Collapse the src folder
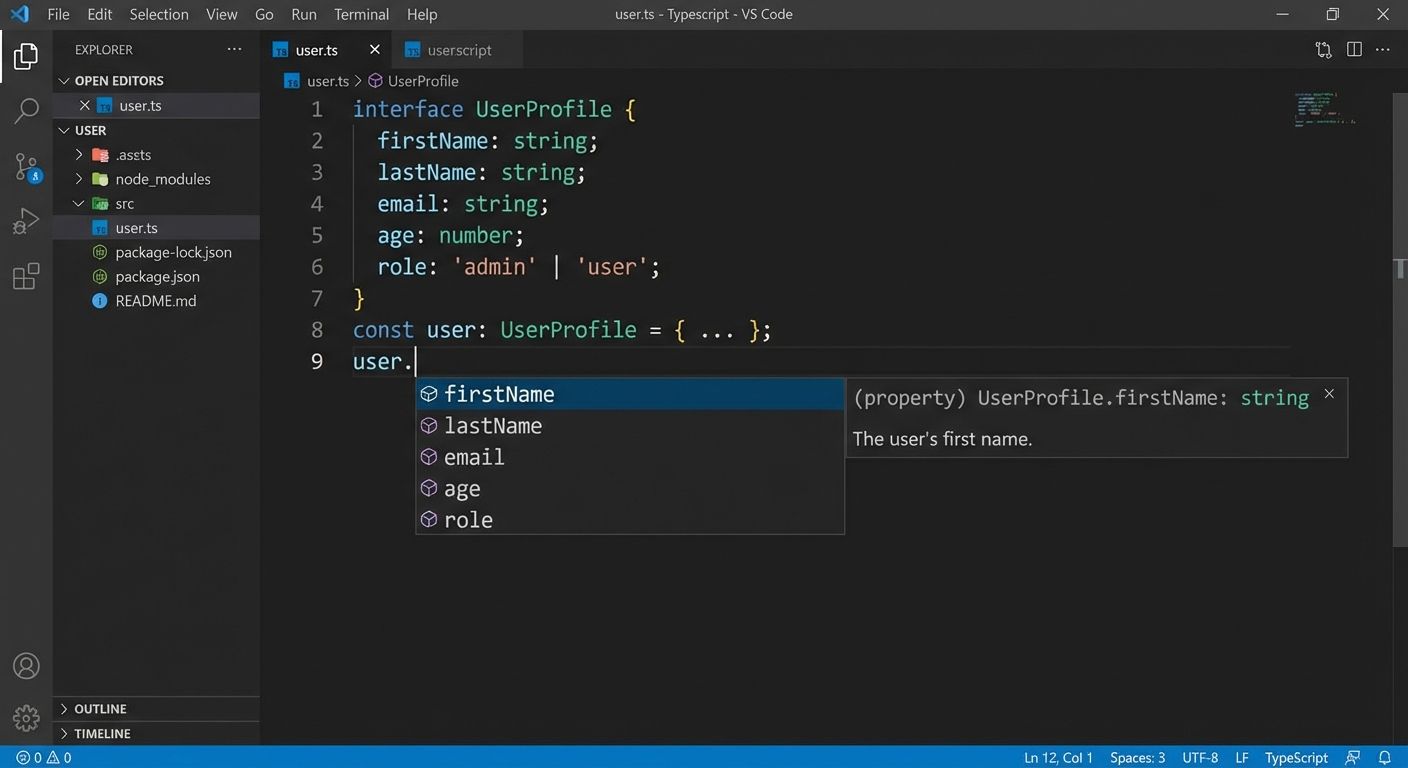This screenshot has height=768, width=1408. coord(79,203)
